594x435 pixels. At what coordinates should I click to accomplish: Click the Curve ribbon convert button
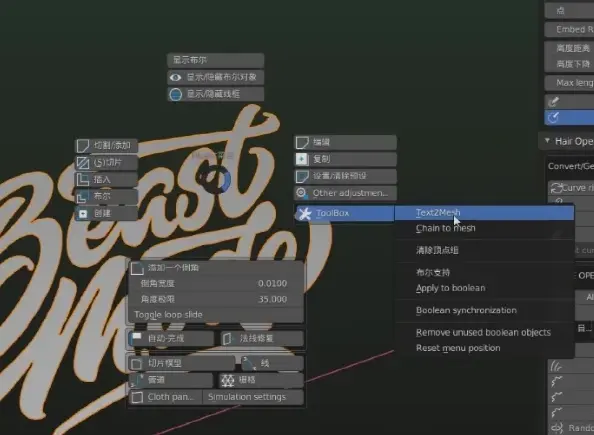(x=571, y=188)
